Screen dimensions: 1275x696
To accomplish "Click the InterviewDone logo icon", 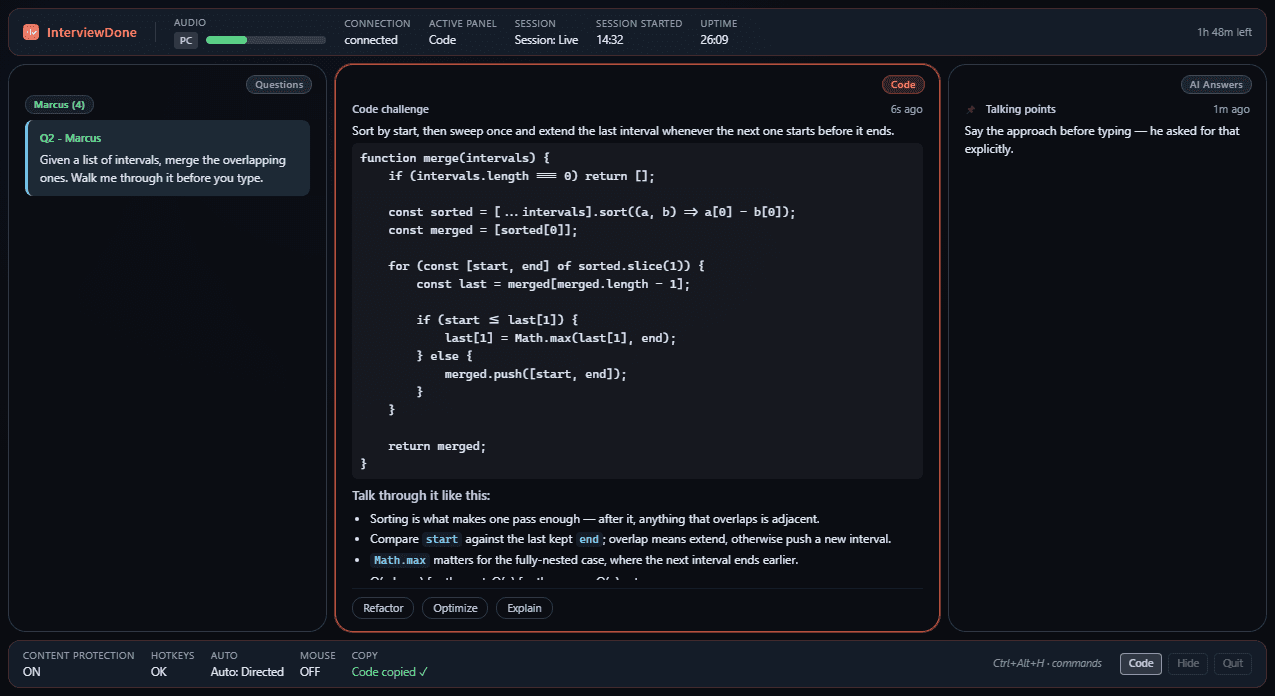I will click(x=31, y=32).
